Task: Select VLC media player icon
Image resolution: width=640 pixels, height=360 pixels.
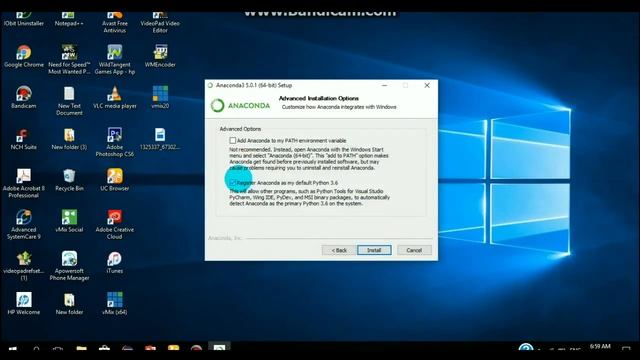Action: 115,98
